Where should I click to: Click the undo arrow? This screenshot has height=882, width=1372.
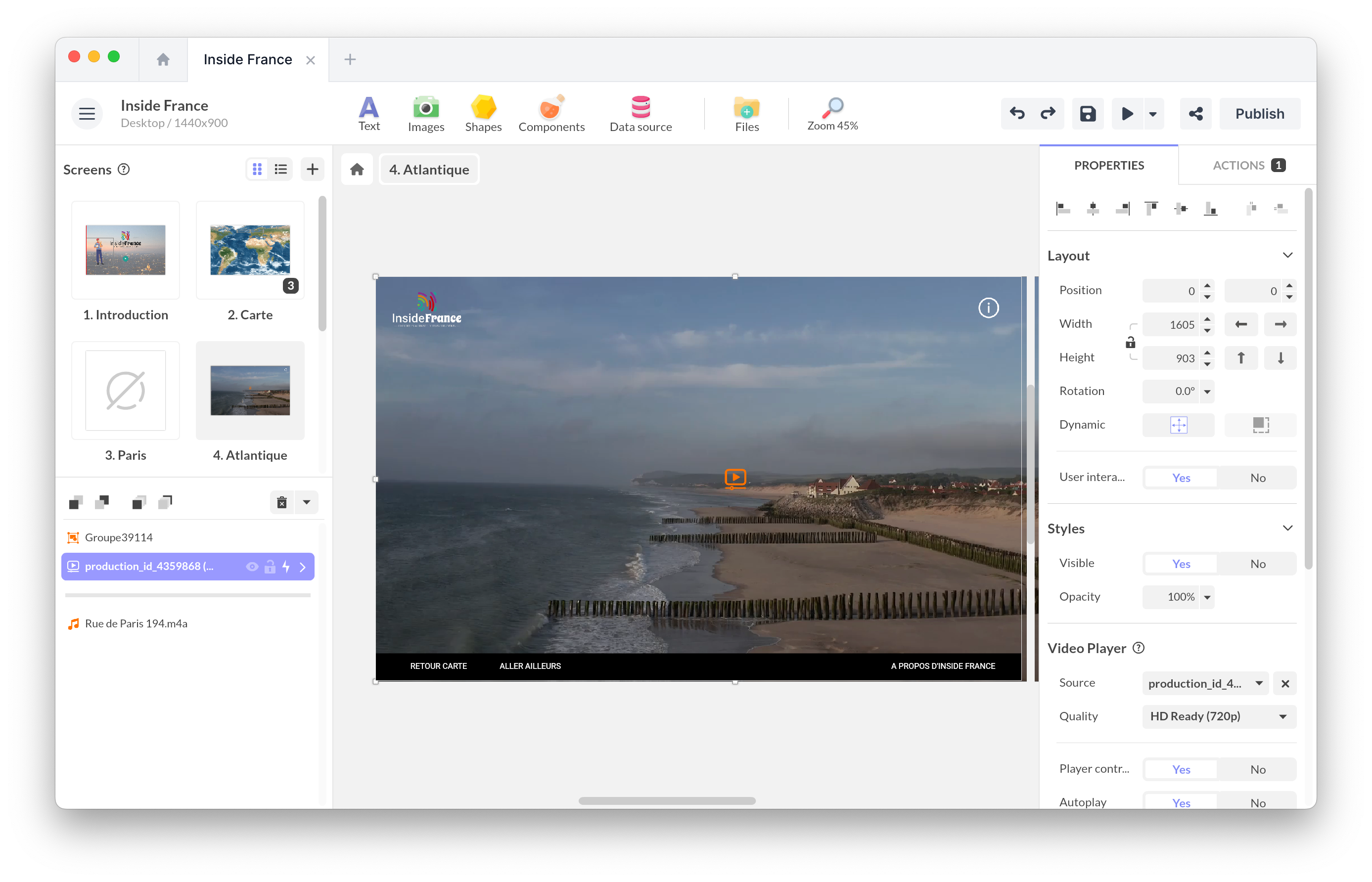click(1017, 113)
